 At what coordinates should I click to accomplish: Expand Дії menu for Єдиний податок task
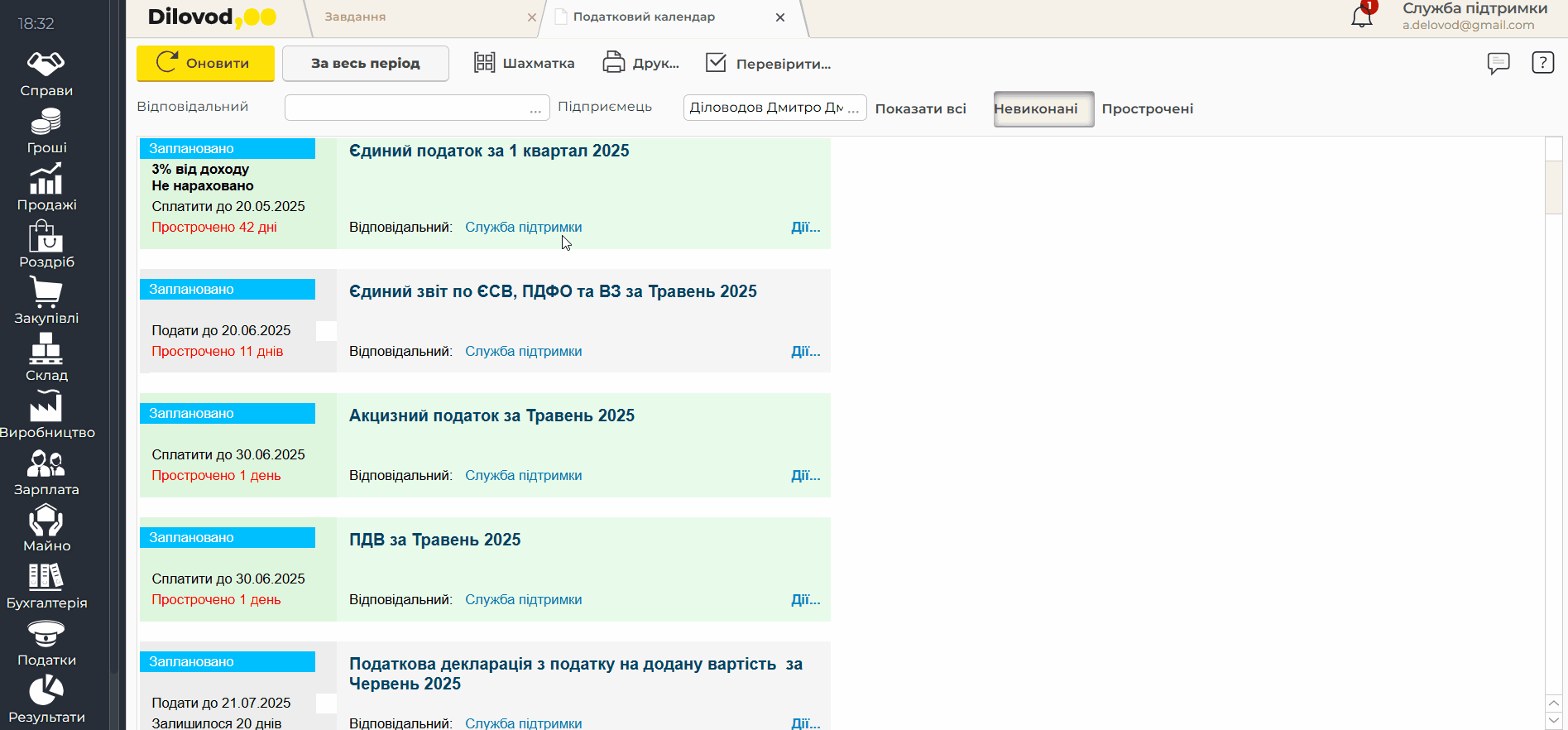805,228
